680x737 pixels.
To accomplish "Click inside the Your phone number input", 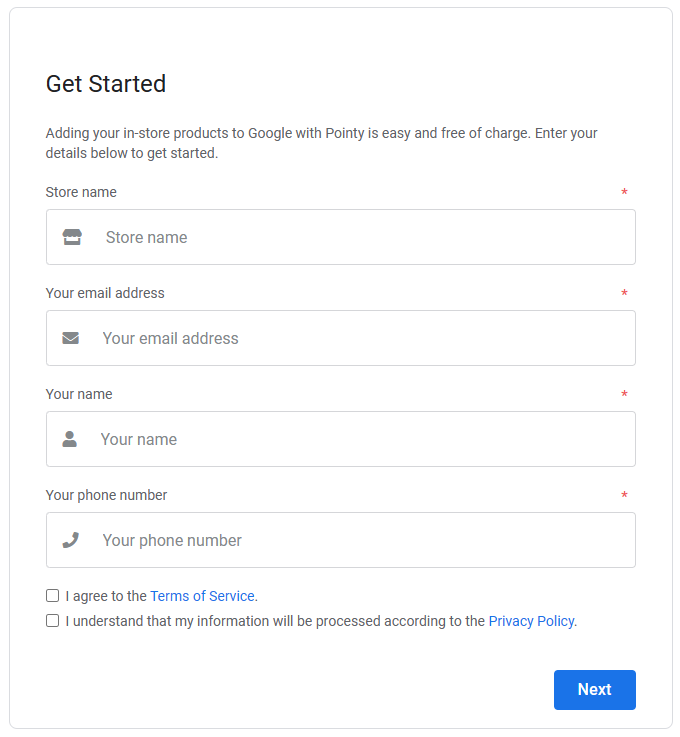I will (x=360, y=540).
